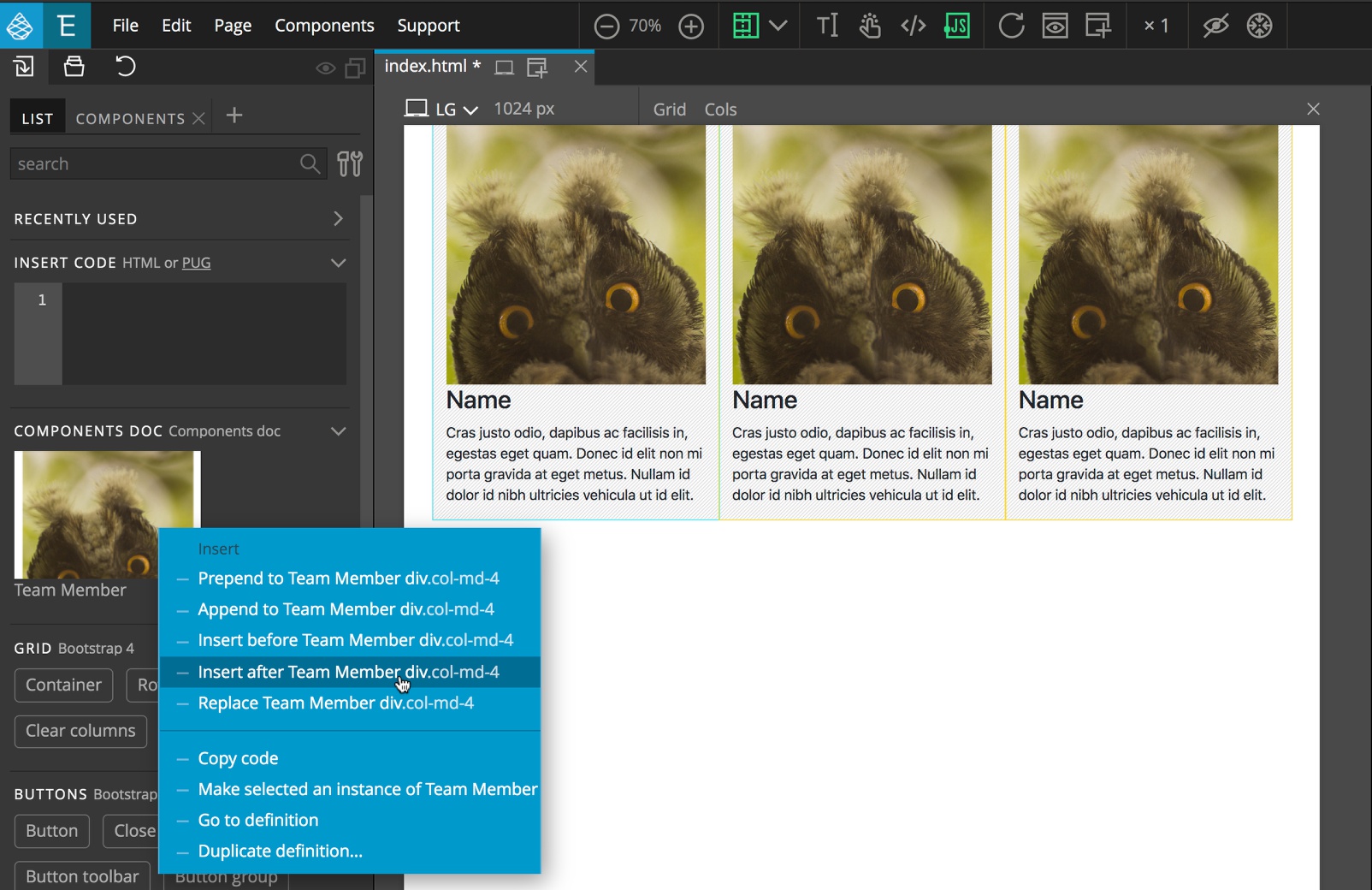The width and height of the screenshot is (1372, 890).
Task: Select Go to definition
Action: (x=351, y=820)
